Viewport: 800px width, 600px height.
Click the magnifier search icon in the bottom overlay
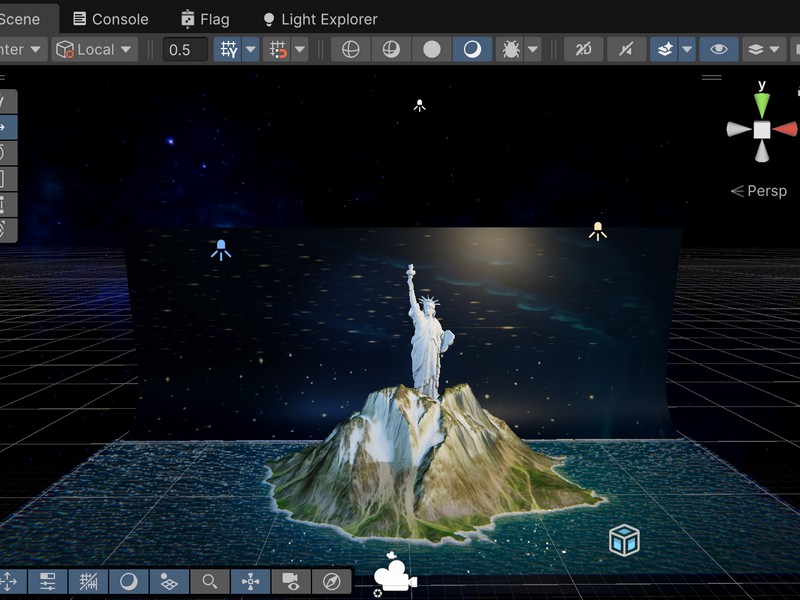pyautogui.click(x=210, y=581)
